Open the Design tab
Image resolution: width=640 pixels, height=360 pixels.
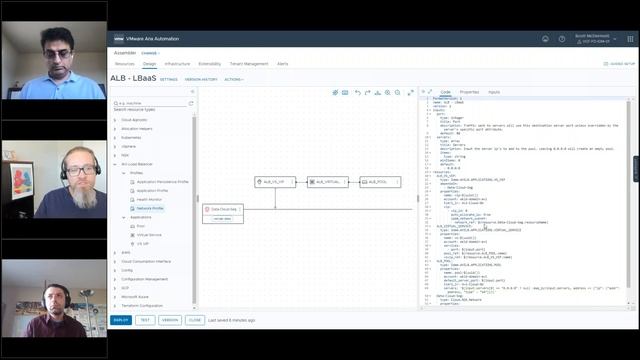149,64
